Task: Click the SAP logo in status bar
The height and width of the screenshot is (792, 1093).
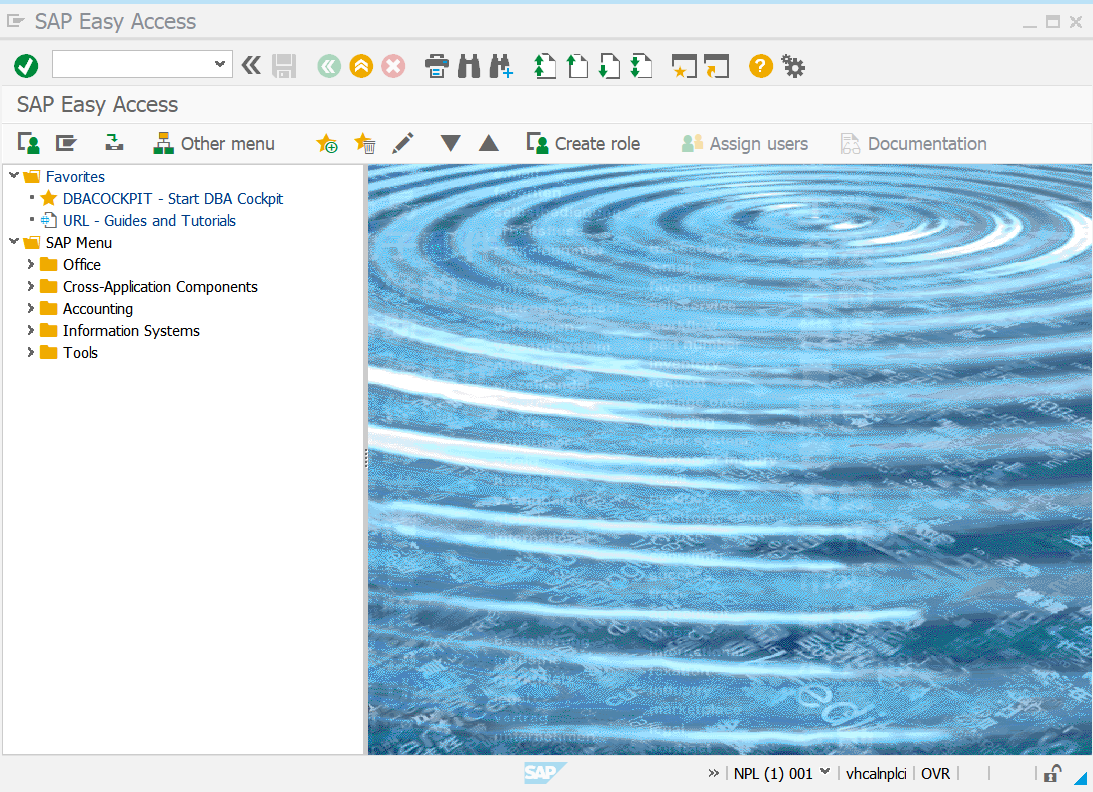Action: 545,772
